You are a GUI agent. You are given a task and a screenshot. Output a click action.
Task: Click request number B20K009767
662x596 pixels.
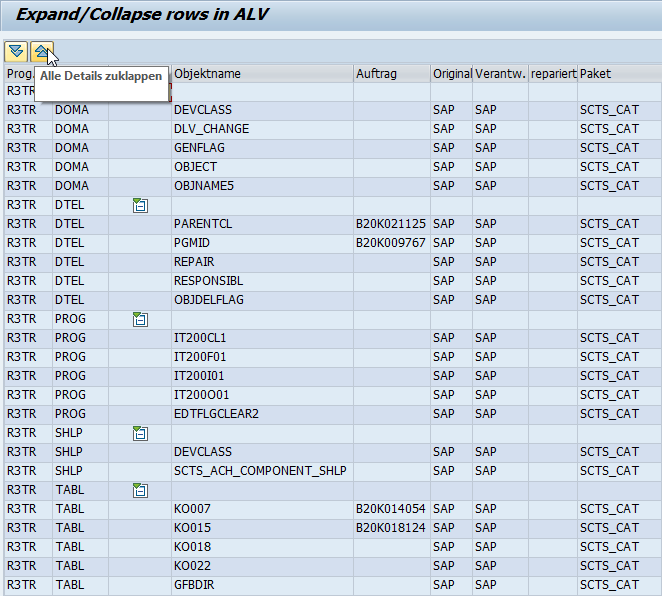tap(391, 243)
